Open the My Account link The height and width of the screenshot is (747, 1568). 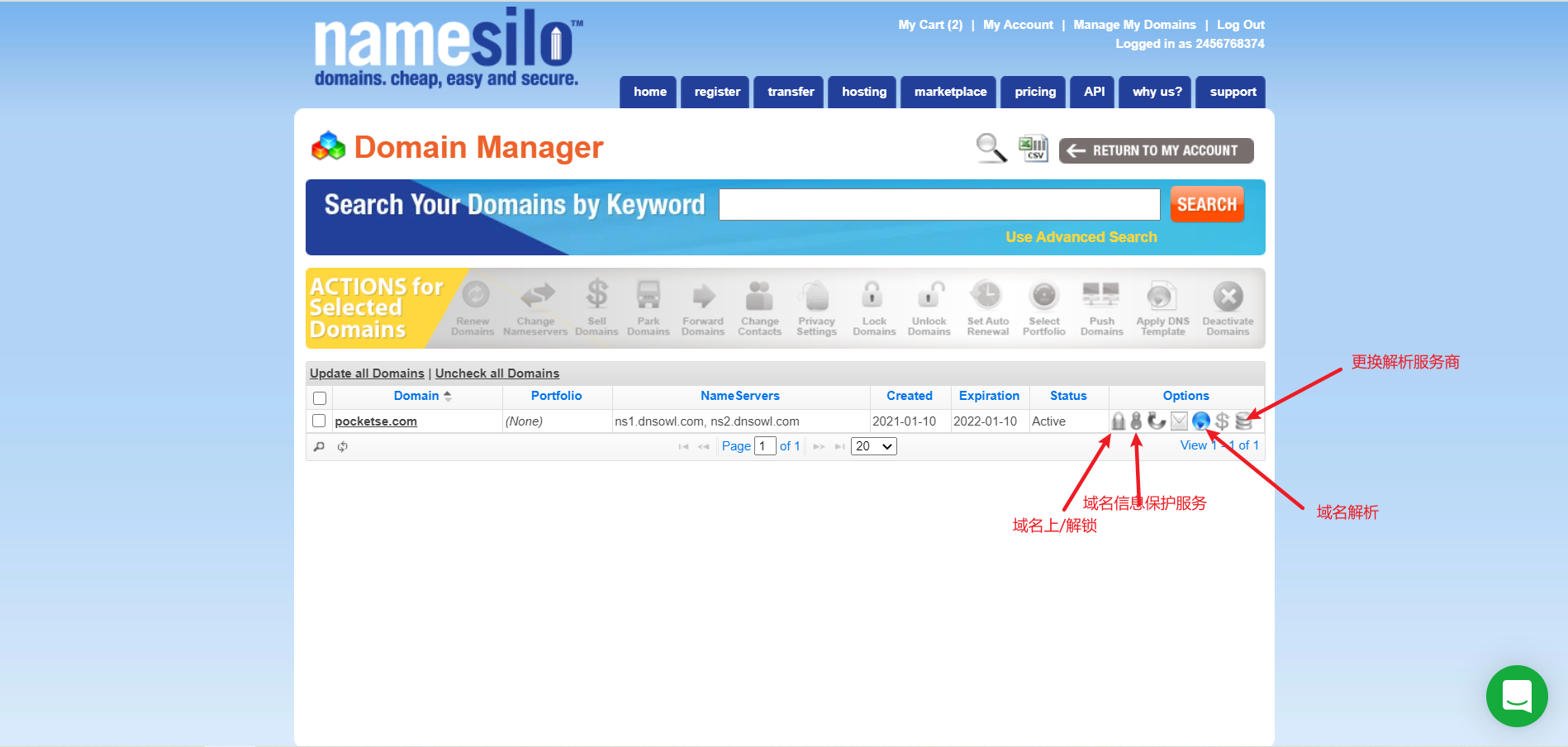pos(1018,25)
